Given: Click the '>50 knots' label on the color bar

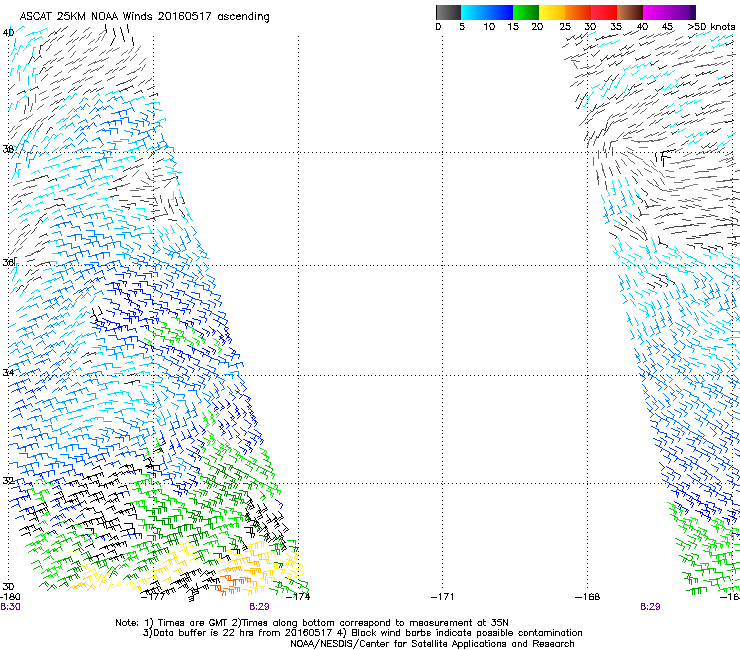Looking at the screenshot, I should (711, 27).
